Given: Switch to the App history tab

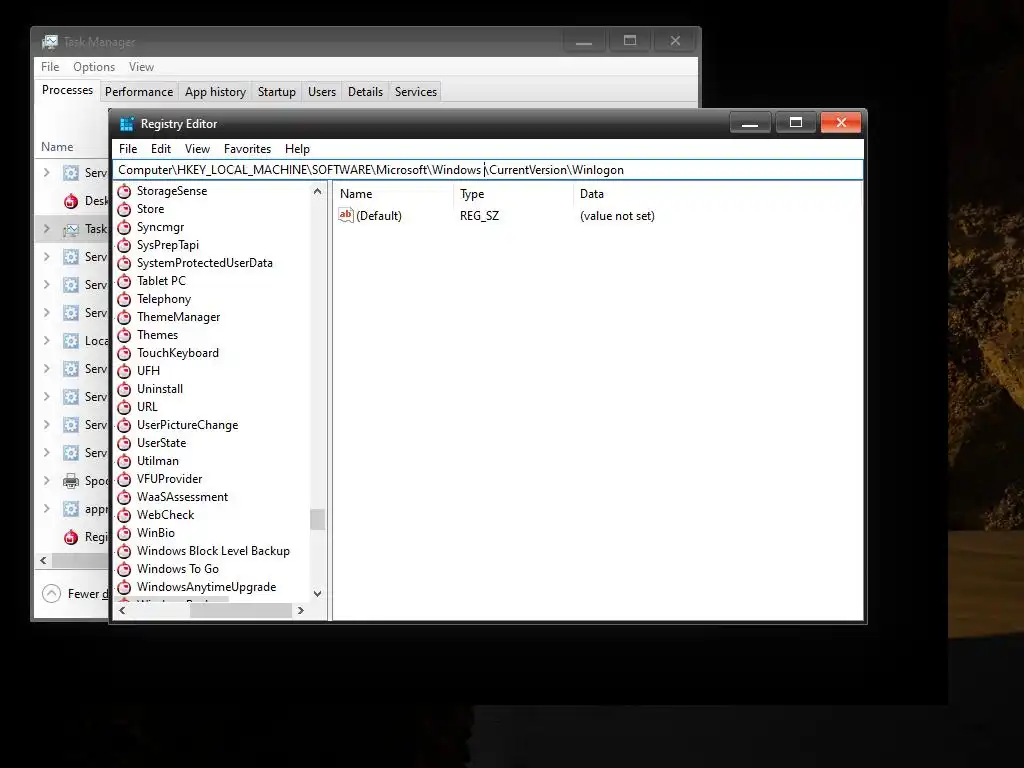Looking at the screenshot, I should point(216,91).
